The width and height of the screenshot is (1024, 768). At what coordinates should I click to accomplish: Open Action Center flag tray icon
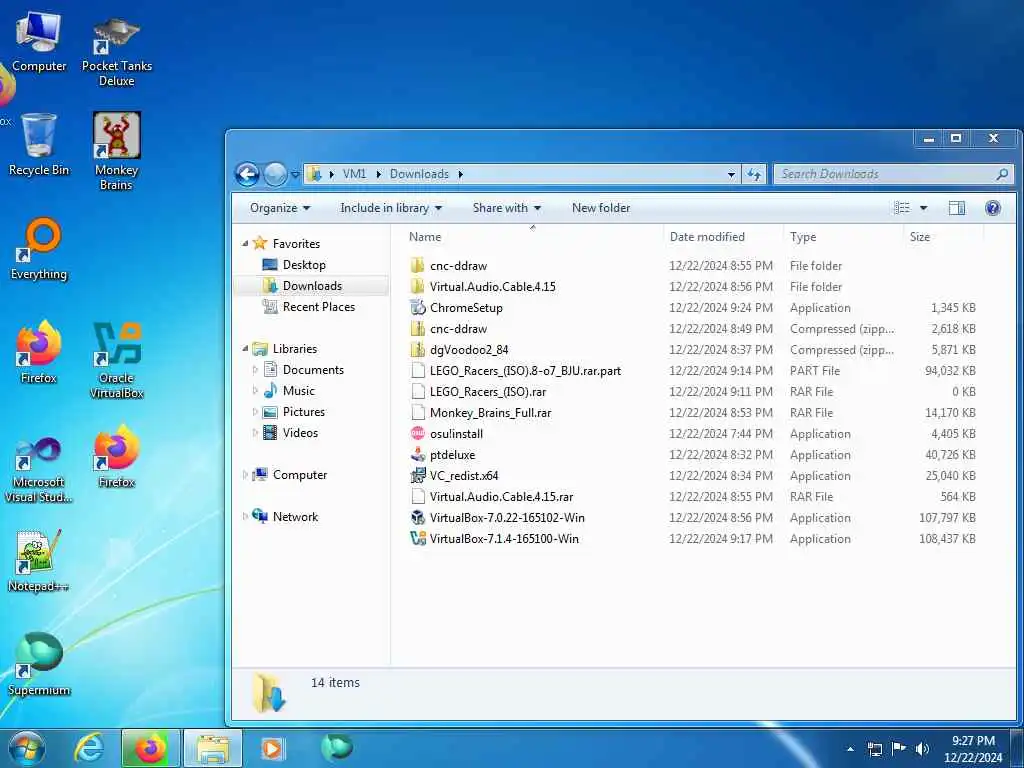(x=899, y=749)
